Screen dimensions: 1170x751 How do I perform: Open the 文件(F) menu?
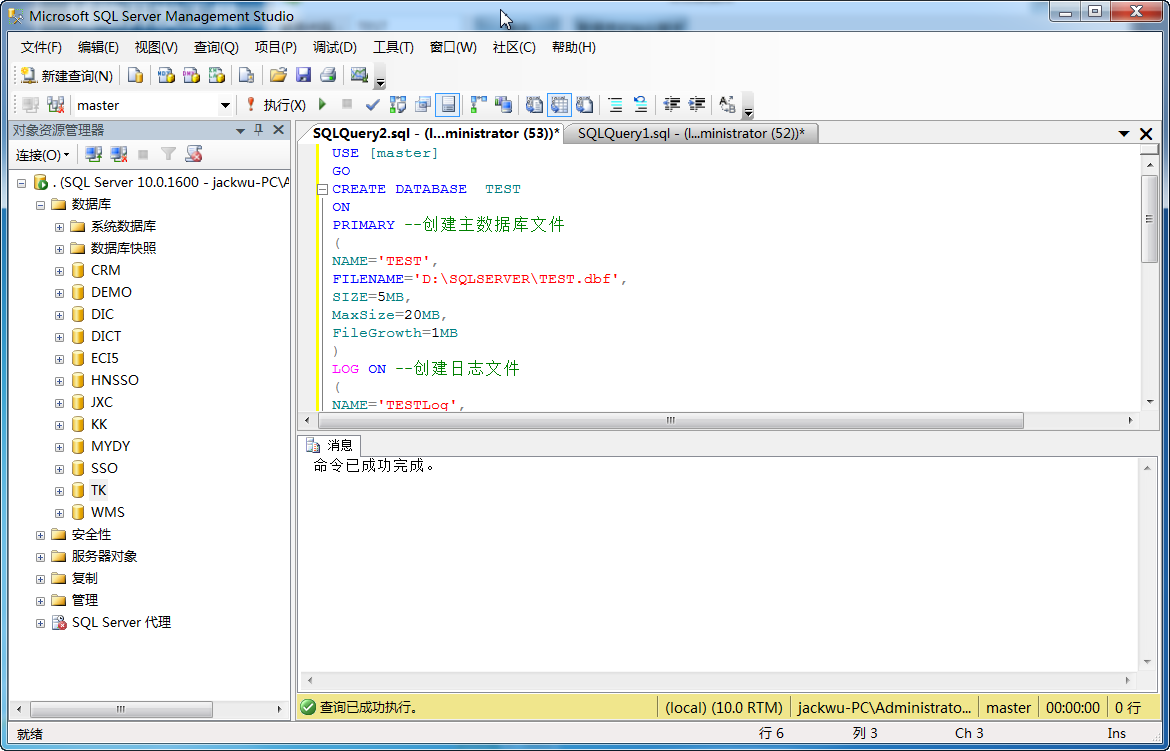41,47
